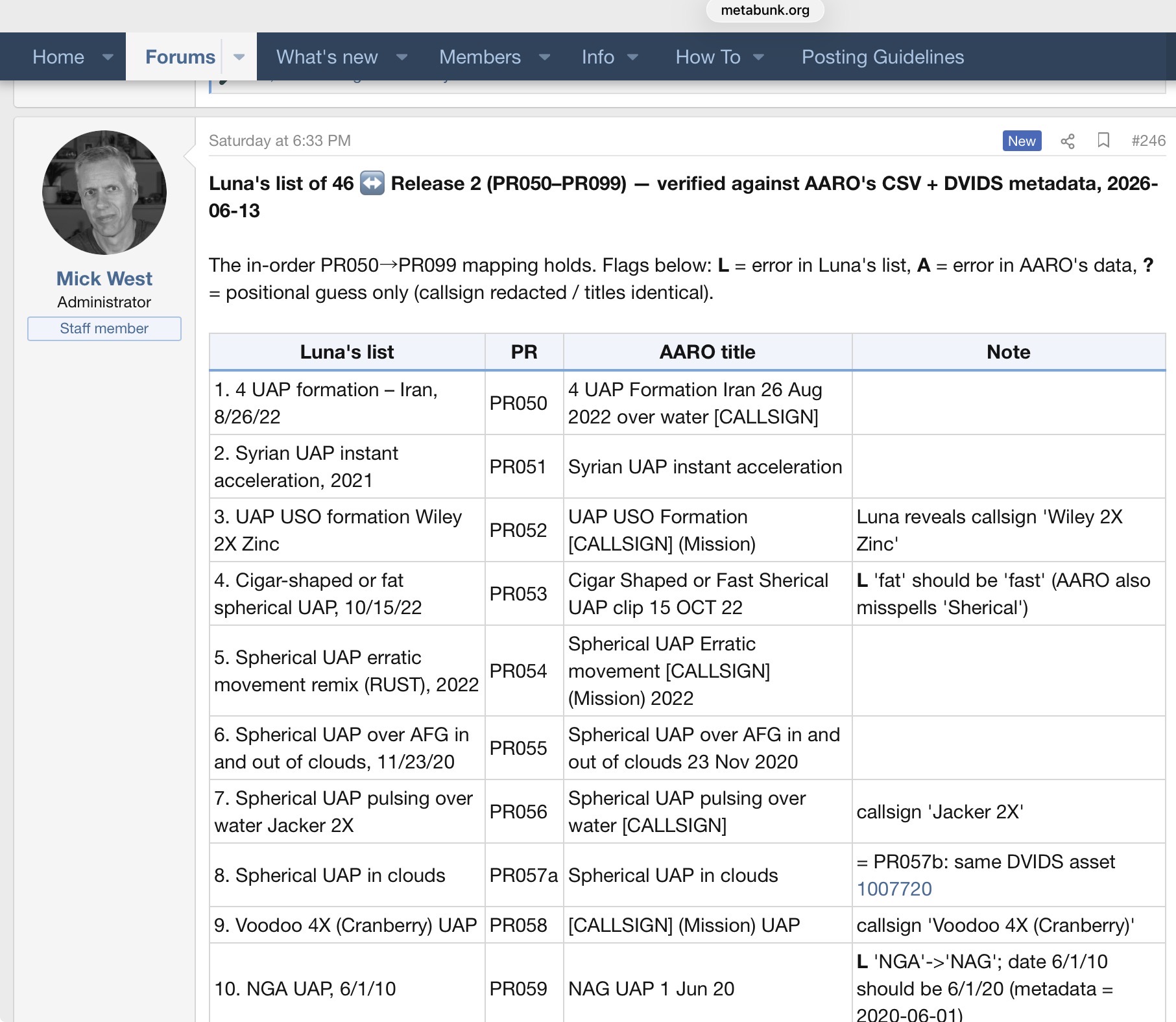Click the post number #246 permalink
The image size is (1176, 1022).
pyautogui.click(x=1148, y=141)
